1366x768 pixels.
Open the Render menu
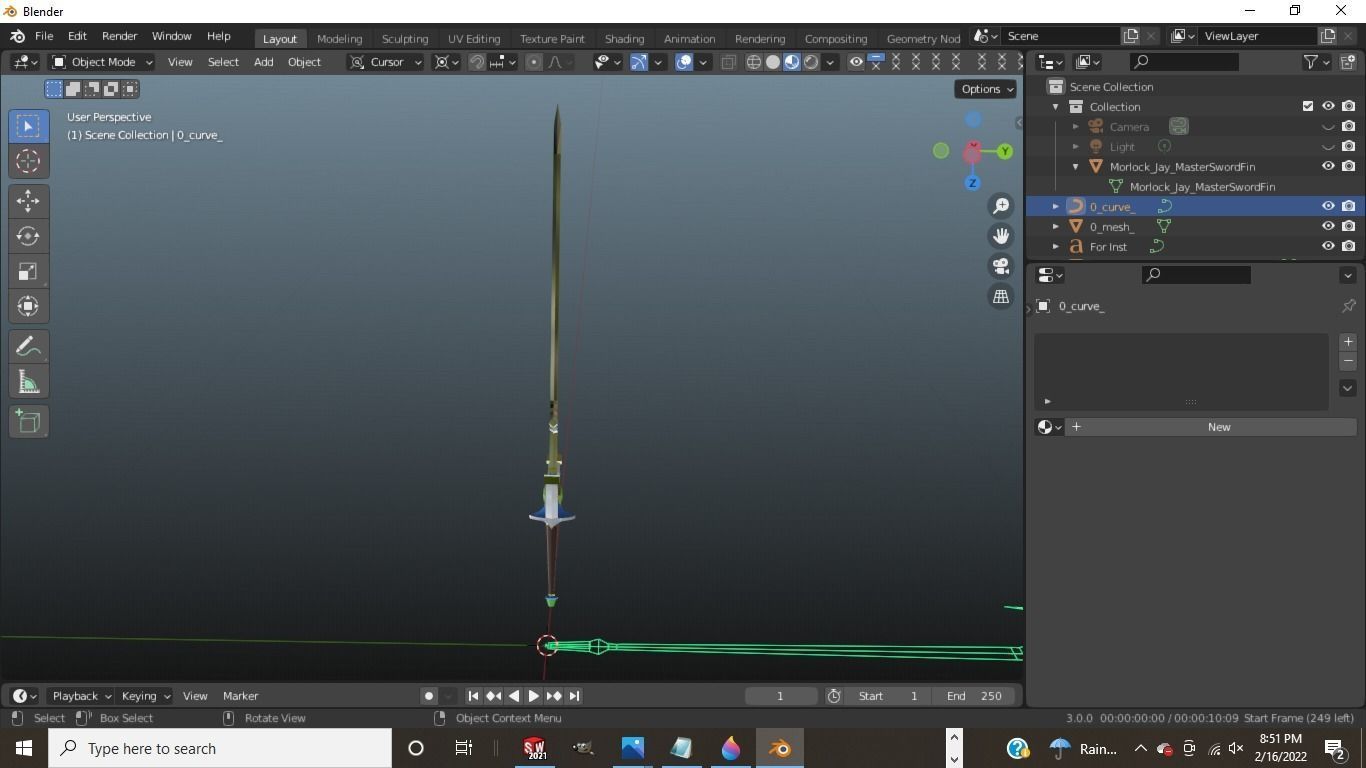119,36
